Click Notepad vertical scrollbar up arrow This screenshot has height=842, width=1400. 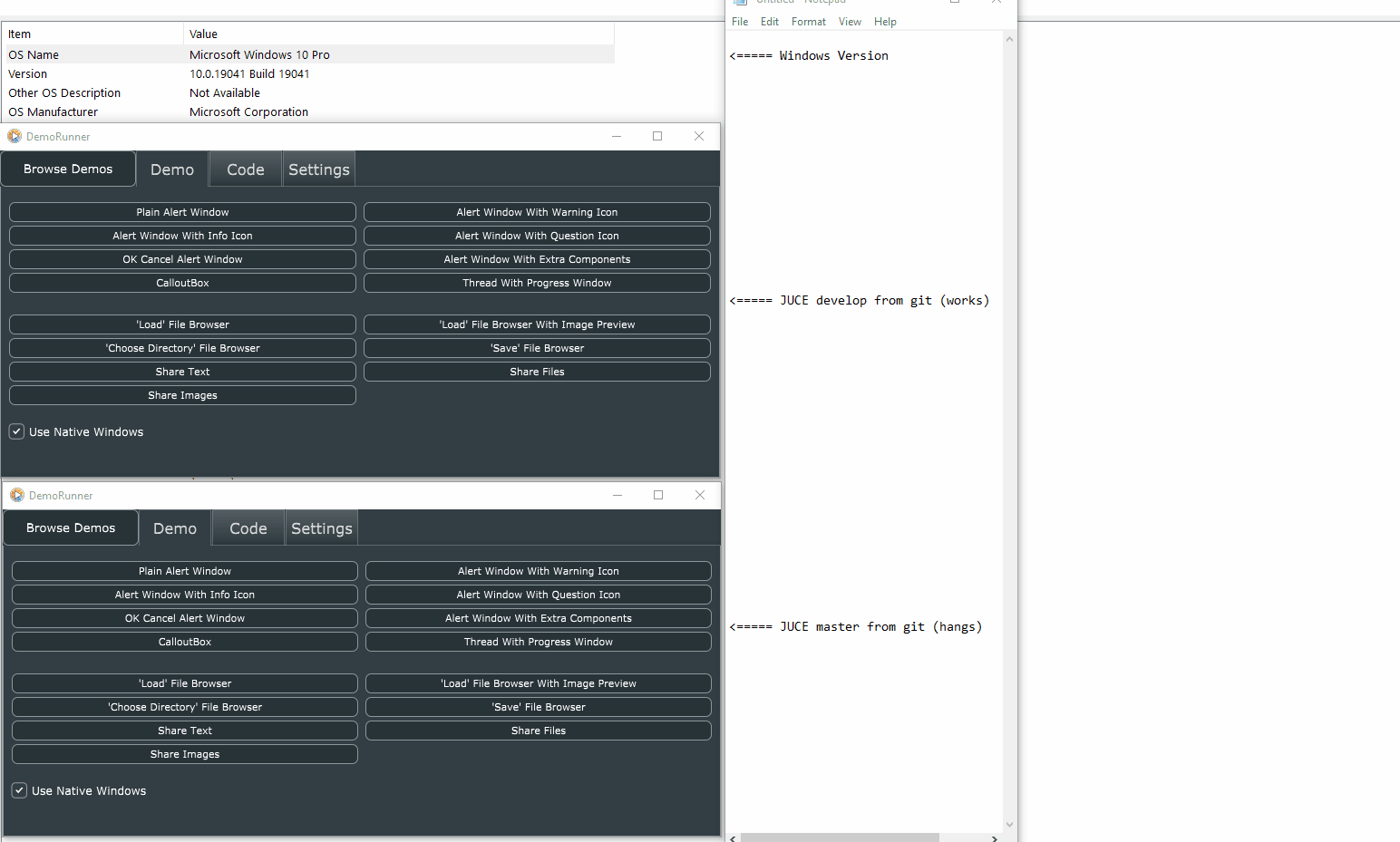click(1009, 39)
